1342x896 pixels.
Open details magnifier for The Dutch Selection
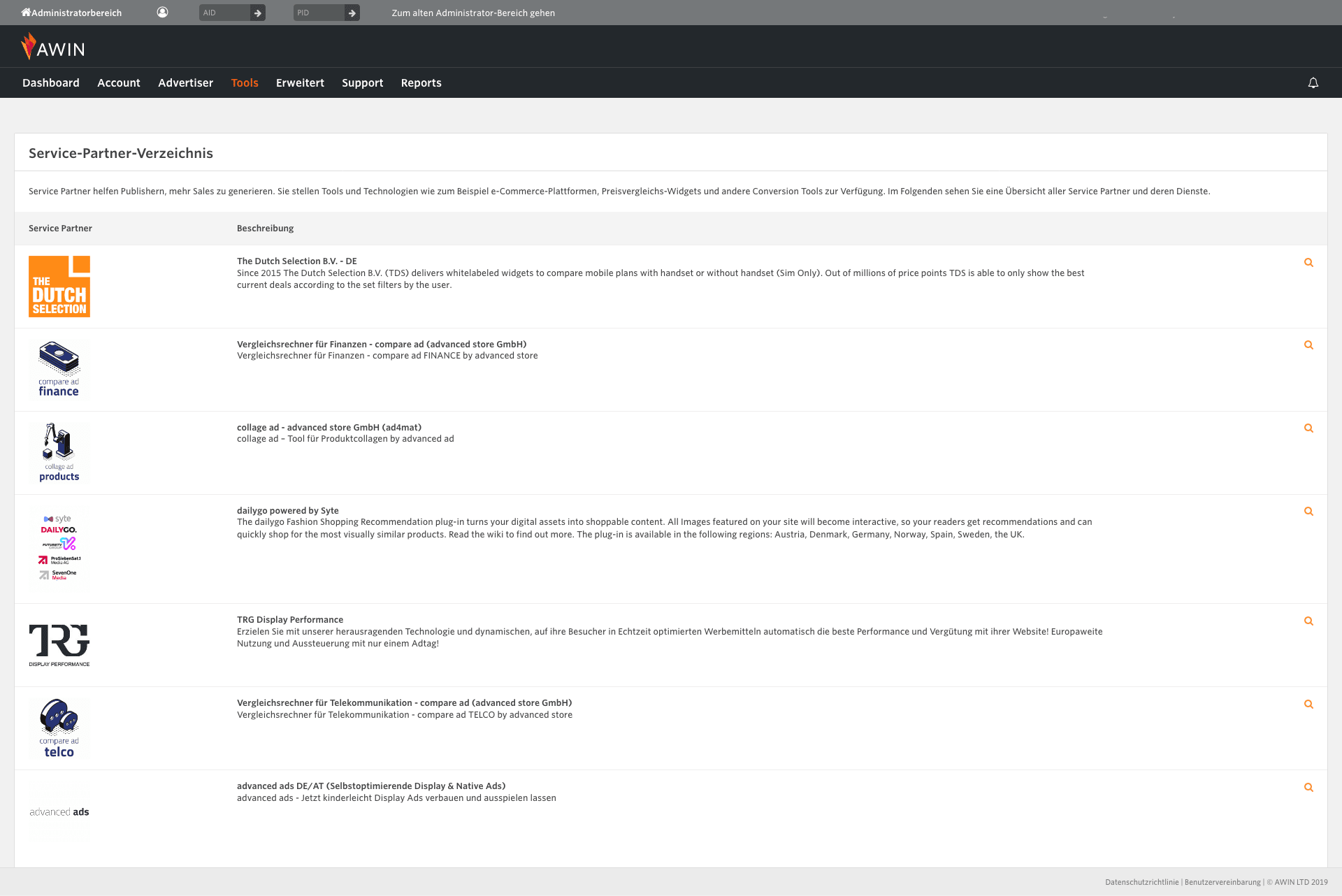pos(1308,263)
